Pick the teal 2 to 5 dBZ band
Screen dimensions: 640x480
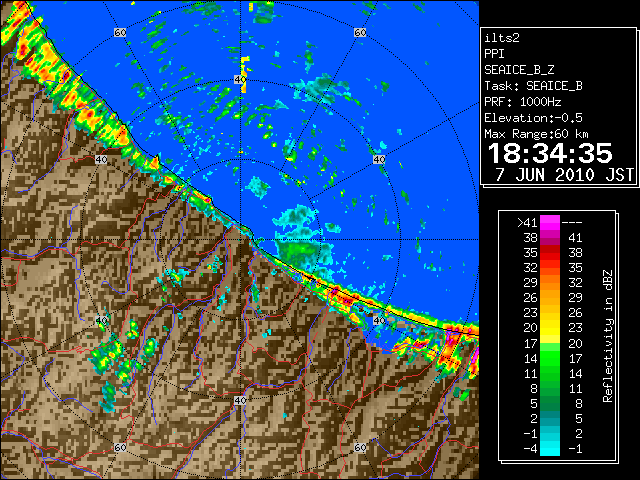[550, 418]
